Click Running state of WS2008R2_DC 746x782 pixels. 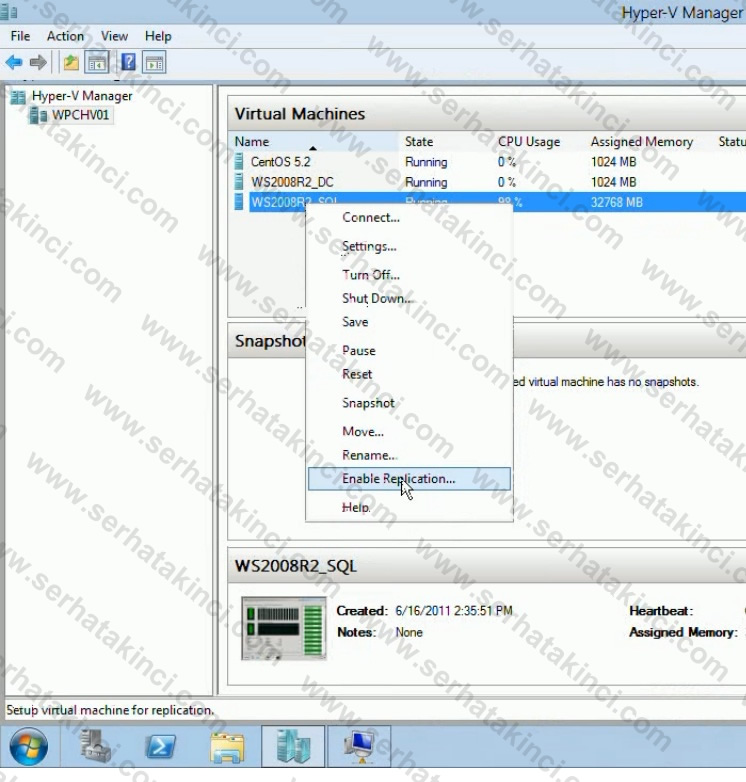tap(426, 183)
